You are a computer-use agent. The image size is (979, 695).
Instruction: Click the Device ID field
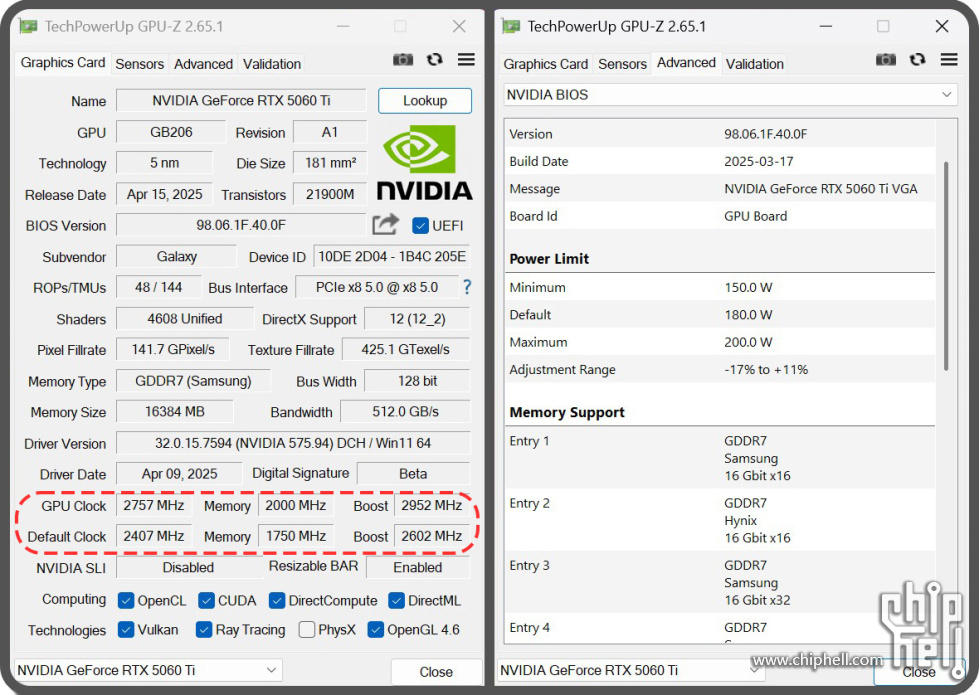[x=391, y=256]
